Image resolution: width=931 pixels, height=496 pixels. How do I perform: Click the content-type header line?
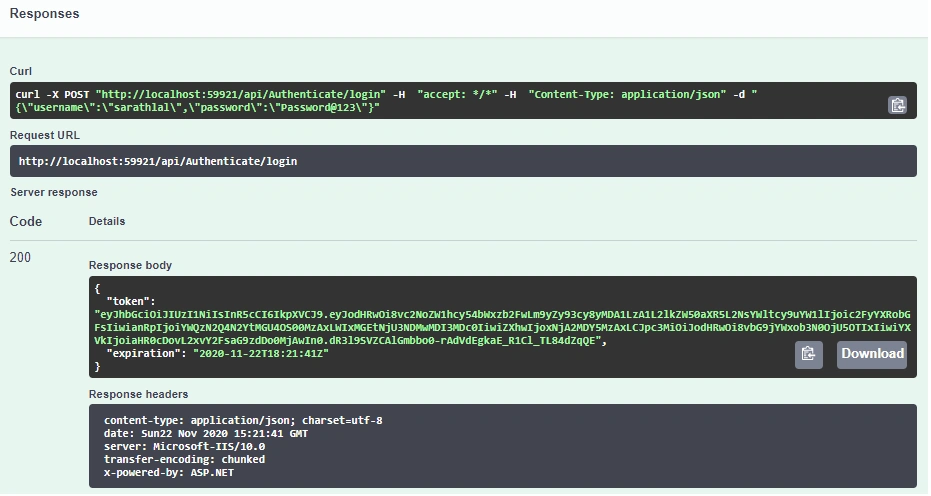click(243, 421)
